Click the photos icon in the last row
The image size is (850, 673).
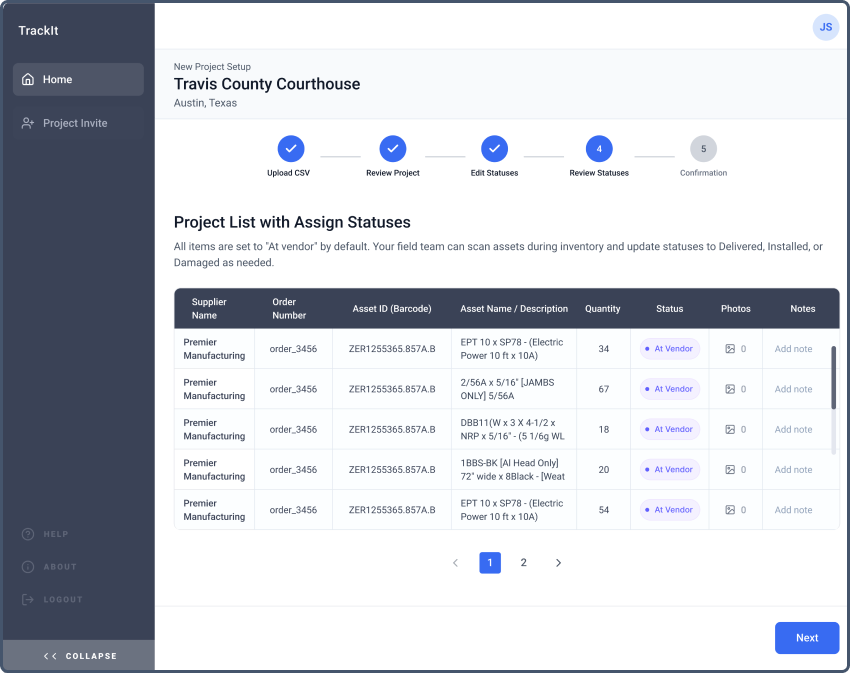(x=730, y=510)
